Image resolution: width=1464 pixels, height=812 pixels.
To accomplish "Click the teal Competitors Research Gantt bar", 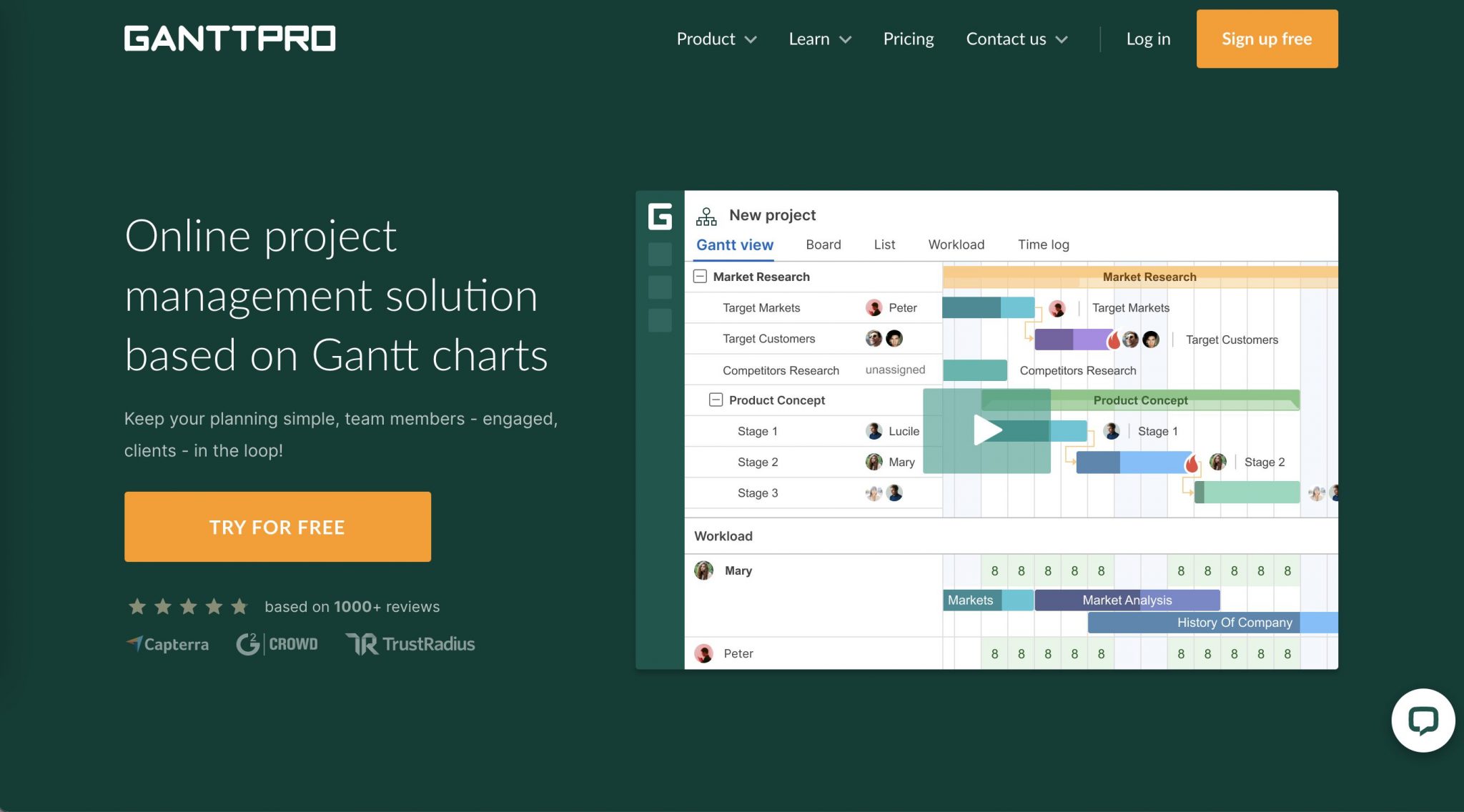I will pos(975,370).
